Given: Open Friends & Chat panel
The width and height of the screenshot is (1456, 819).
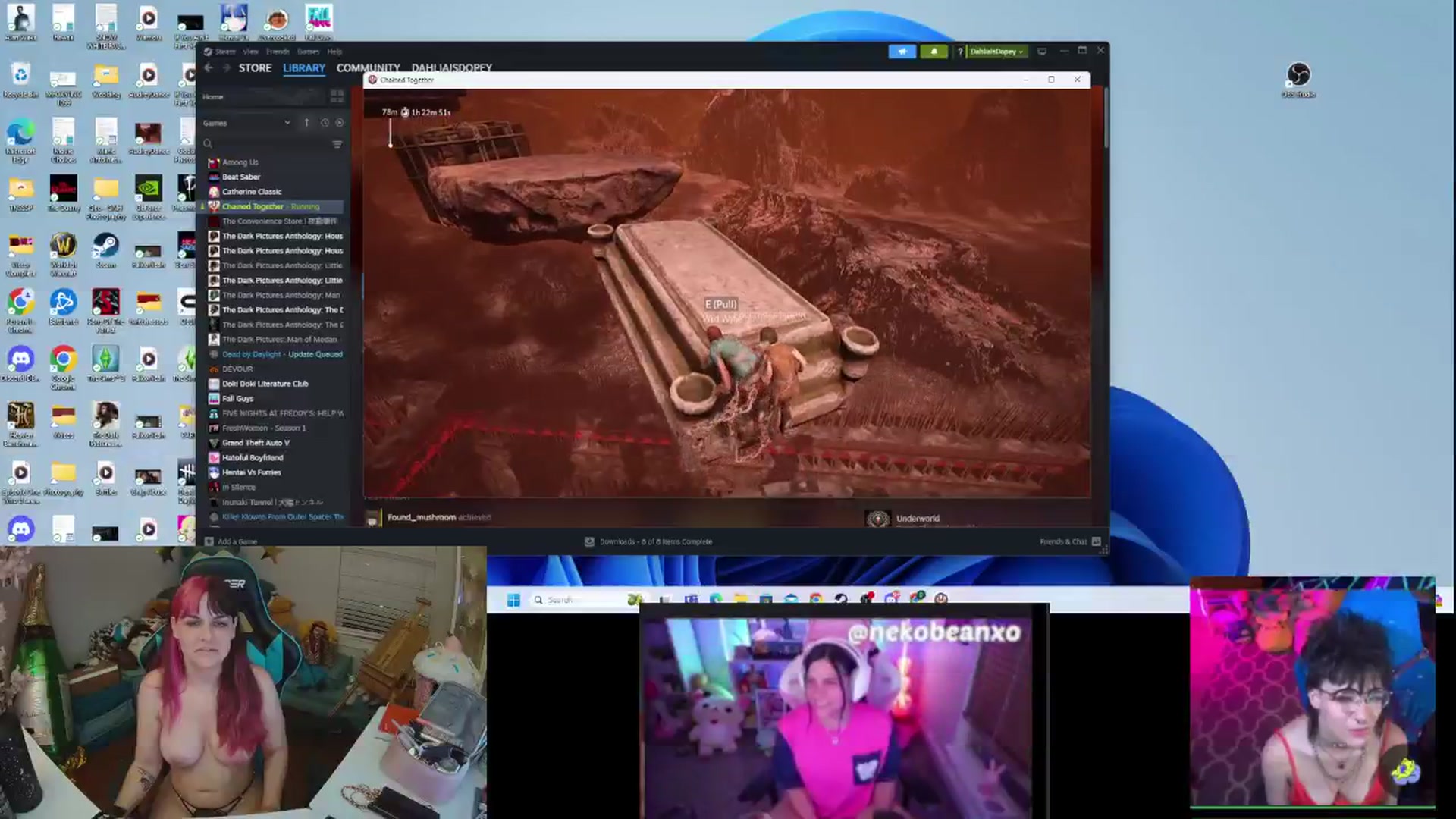Looking at the screenshot, I should pyautogui.click(x=1070, y=541).
